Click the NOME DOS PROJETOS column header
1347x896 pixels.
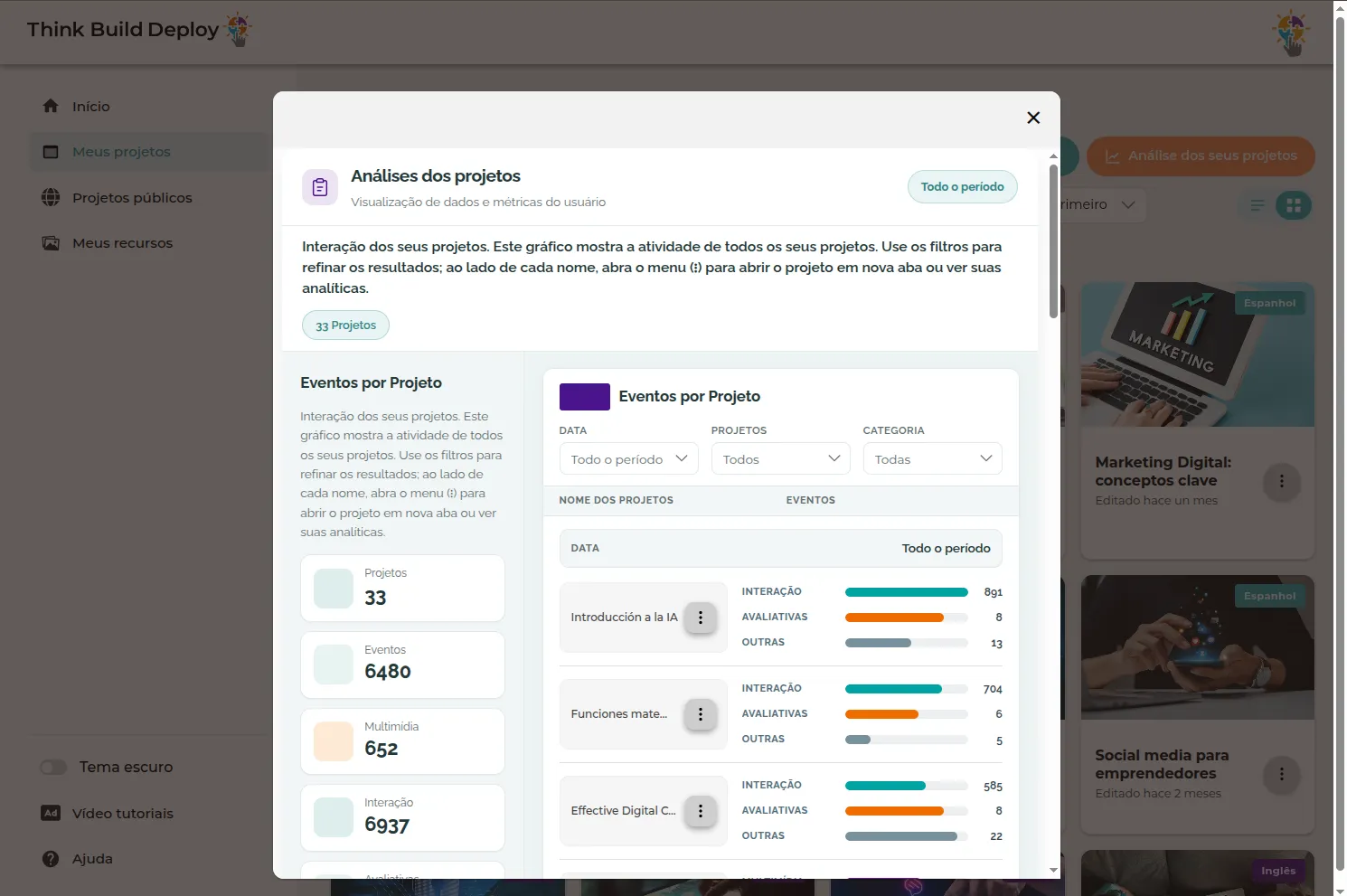(617, 500)
